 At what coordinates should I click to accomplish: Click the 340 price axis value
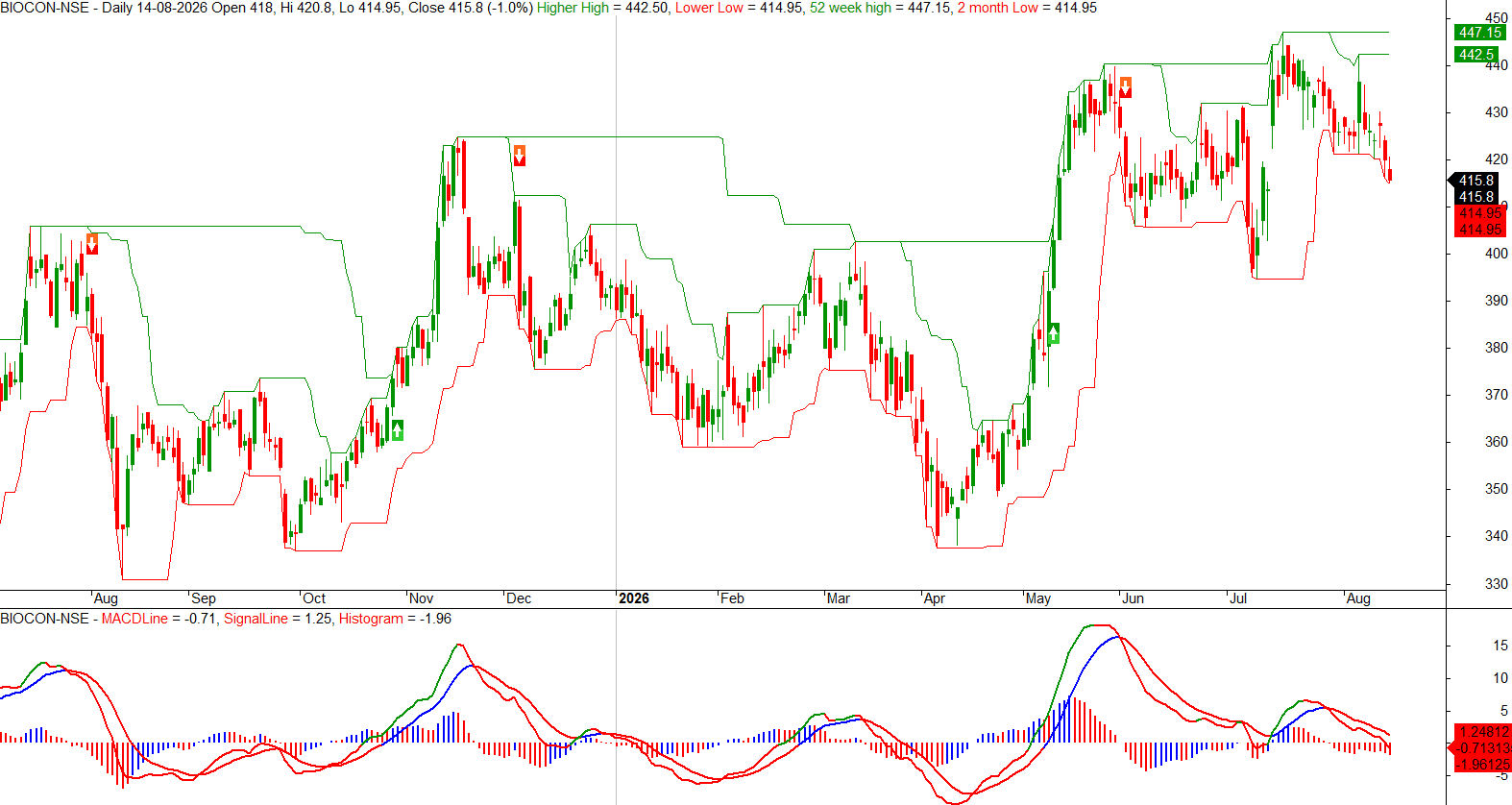(x=1497, y=536)
